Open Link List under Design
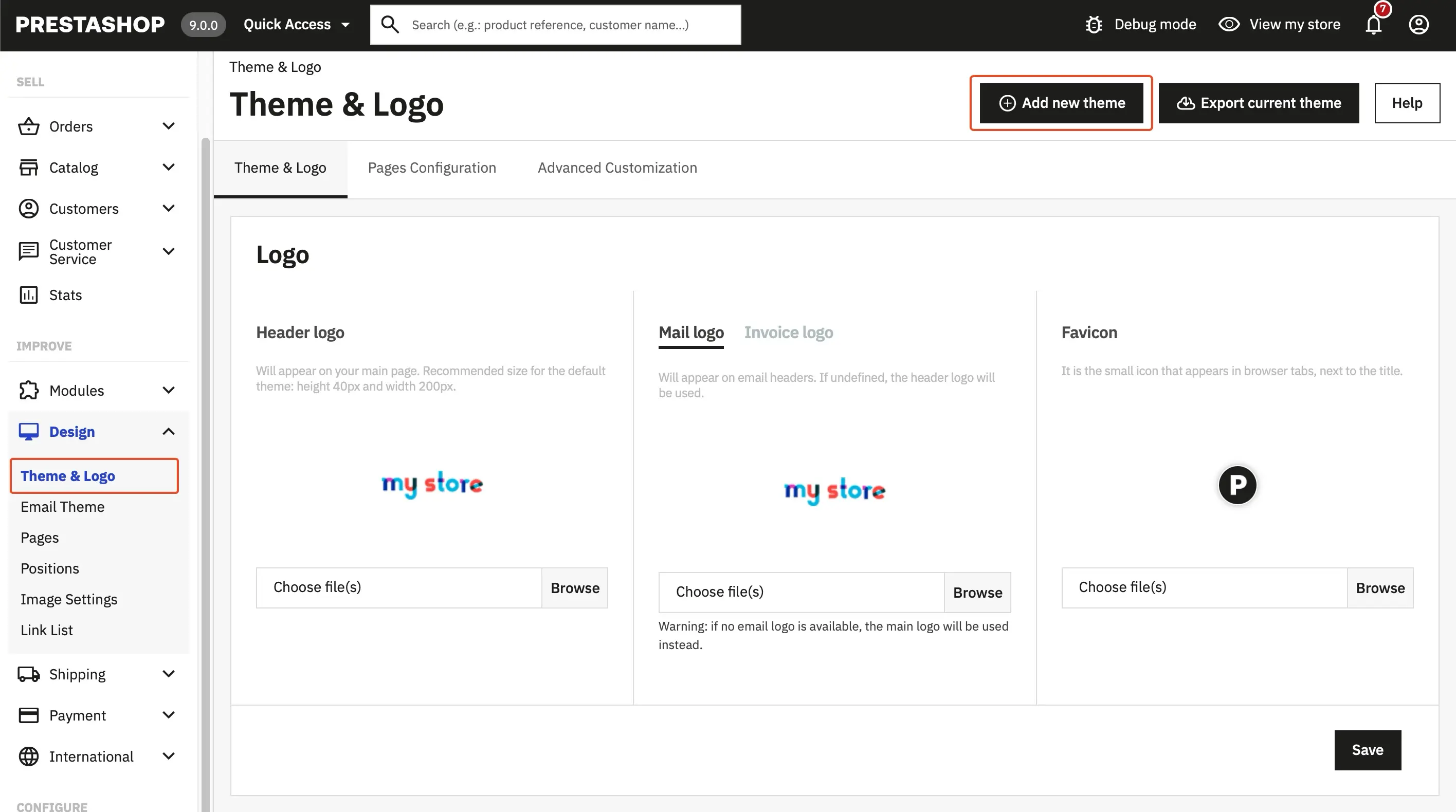 click(46, 630)
